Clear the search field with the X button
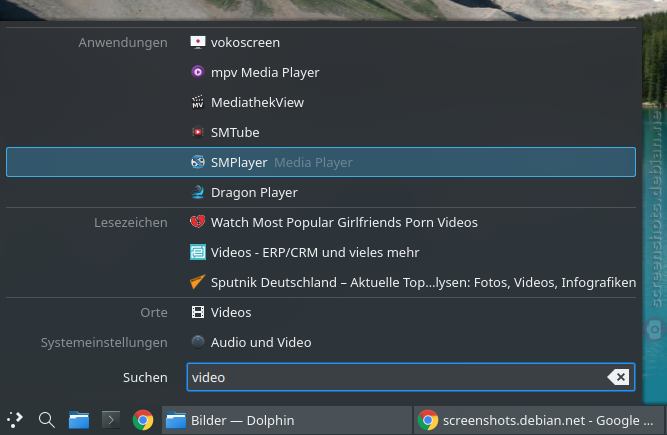The height and width of the screenshot is (435, 667). tap(619, 377)
